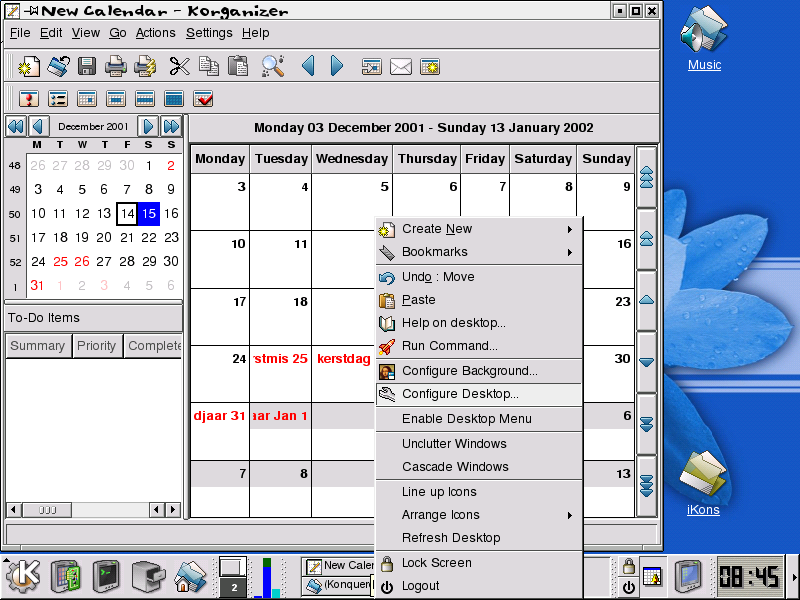Switch to the Day view icon

[87, 98]
